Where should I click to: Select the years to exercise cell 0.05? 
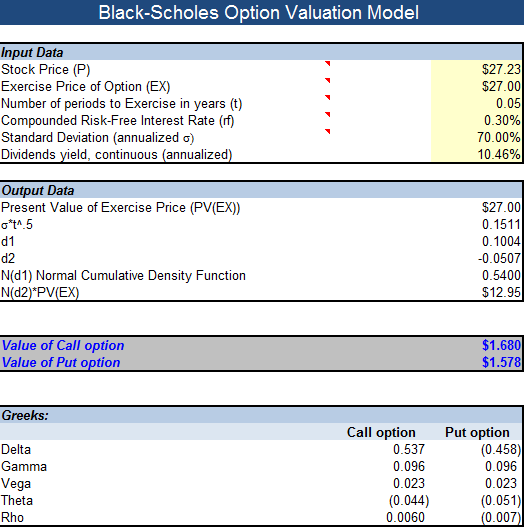click(x=476, y=104)
